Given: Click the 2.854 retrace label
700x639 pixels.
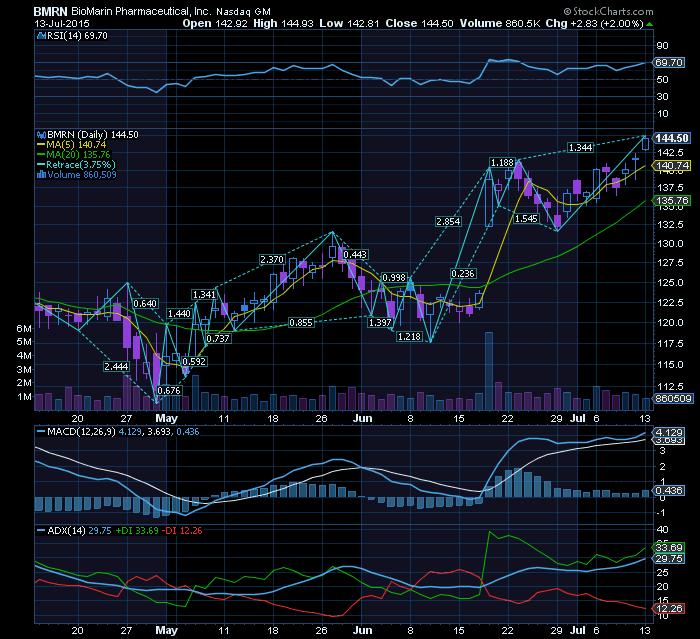Looking at the screenshot, I should [448, 221].
